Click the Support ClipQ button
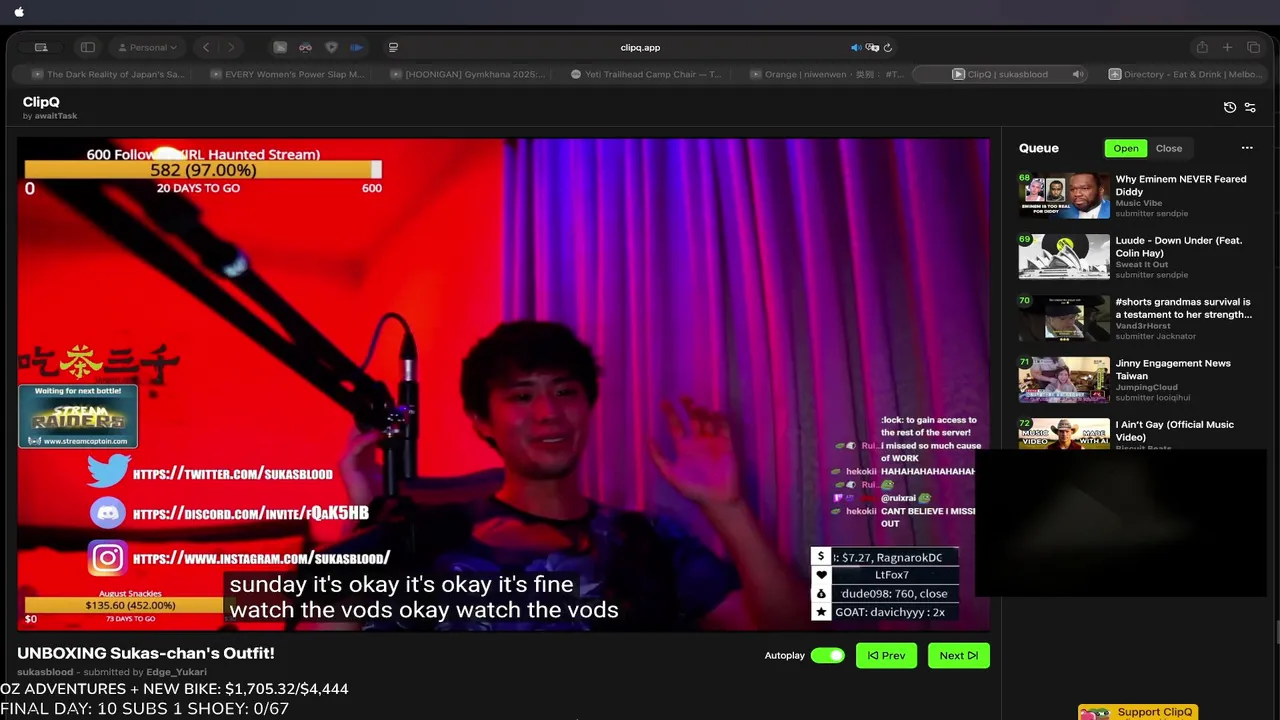1280x720 pixels. click(1138, 712)
